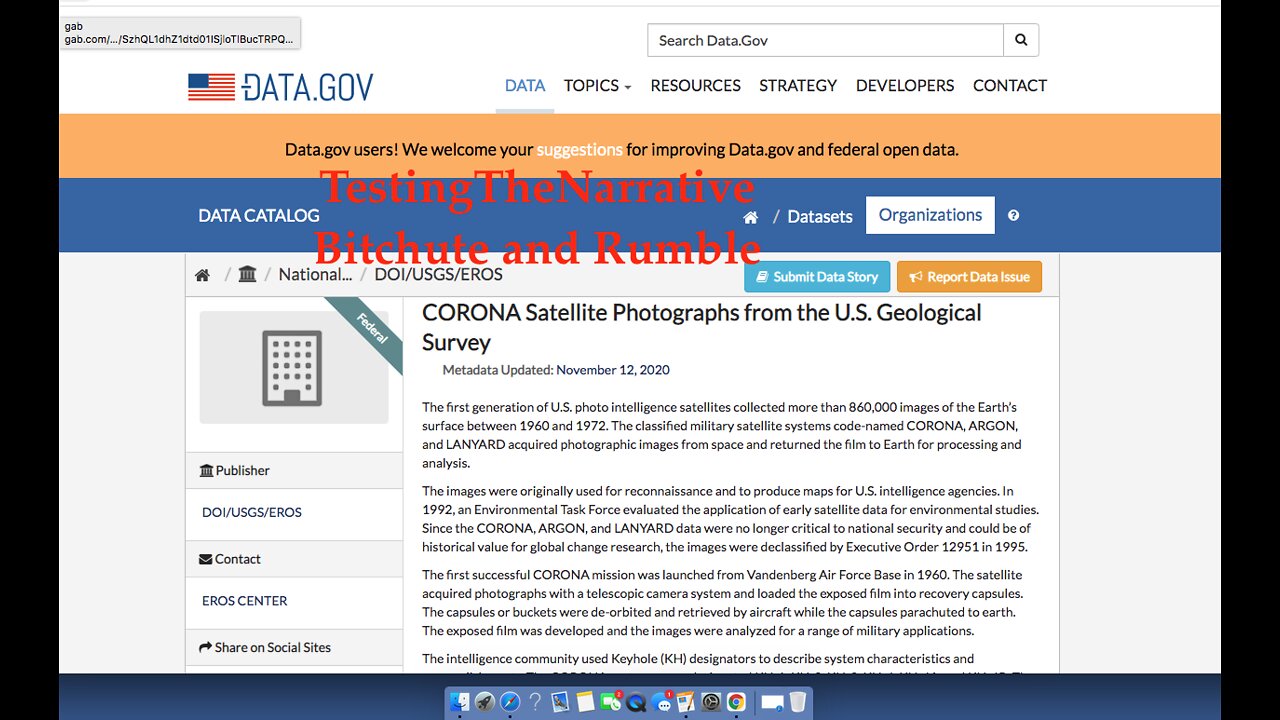This screenshot has height=720, width=1280.
Task: Click inside the Search Data.Gov field
Action: click(x=826, y=40)
